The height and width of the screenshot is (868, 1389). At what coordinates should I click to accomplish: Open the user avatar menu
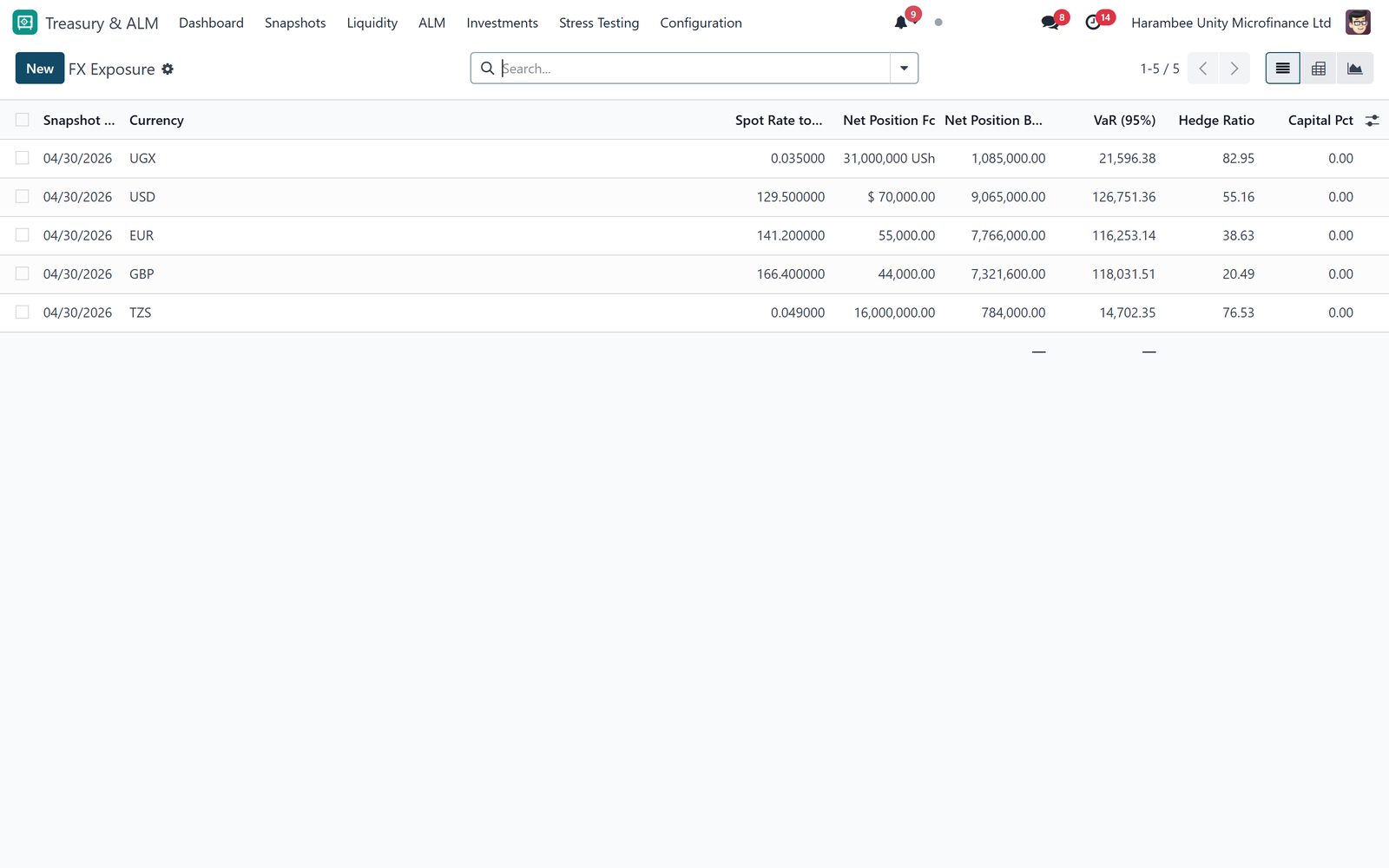(x=1358, y=23)
